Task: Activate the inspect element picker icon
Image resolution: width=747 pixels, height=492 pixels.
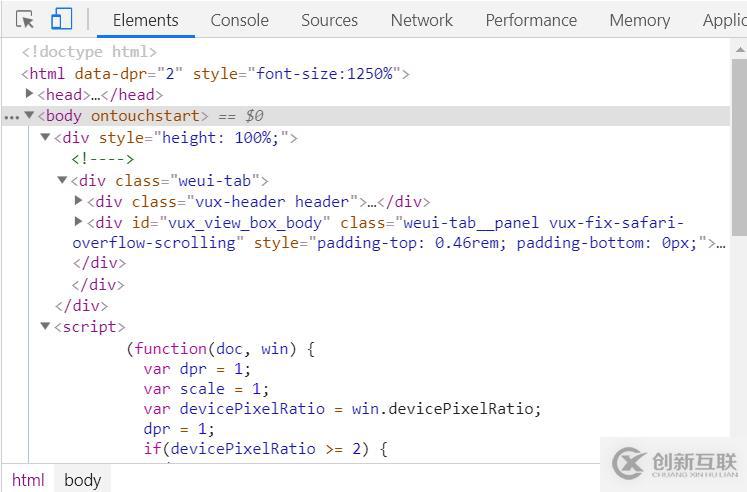Action: pos(25,19)
